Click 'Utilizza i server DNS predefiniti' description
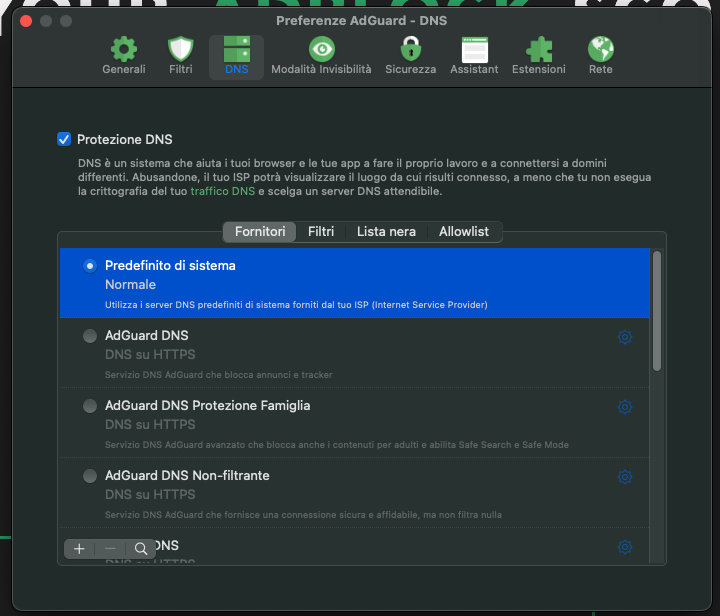 point(296,305)
